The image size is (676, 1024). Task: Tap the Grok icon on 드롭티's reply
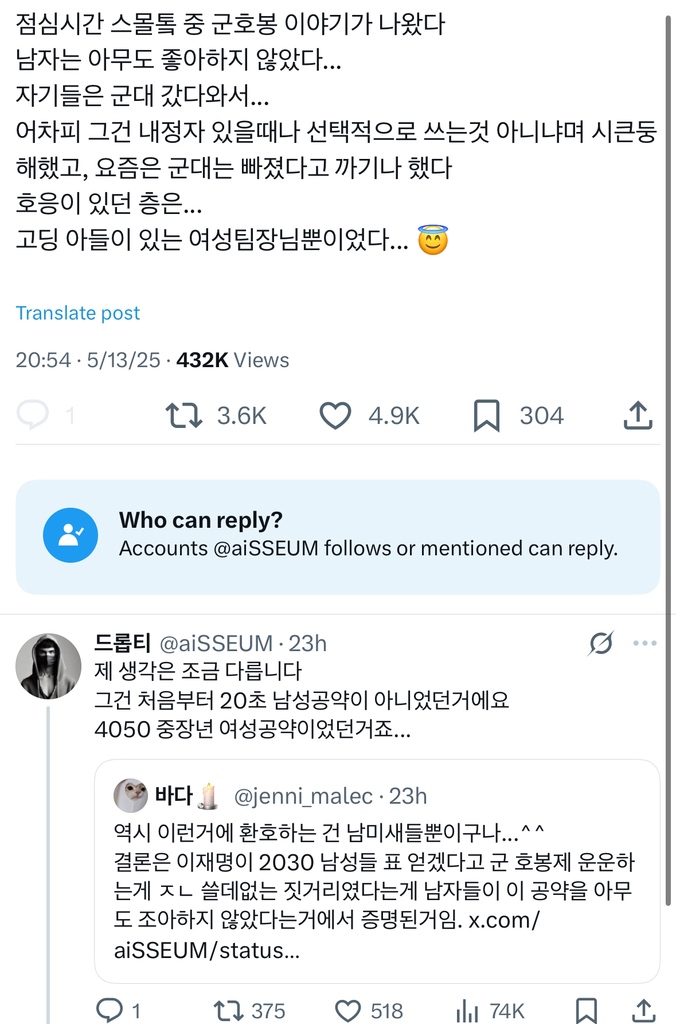tap(600, 644)
